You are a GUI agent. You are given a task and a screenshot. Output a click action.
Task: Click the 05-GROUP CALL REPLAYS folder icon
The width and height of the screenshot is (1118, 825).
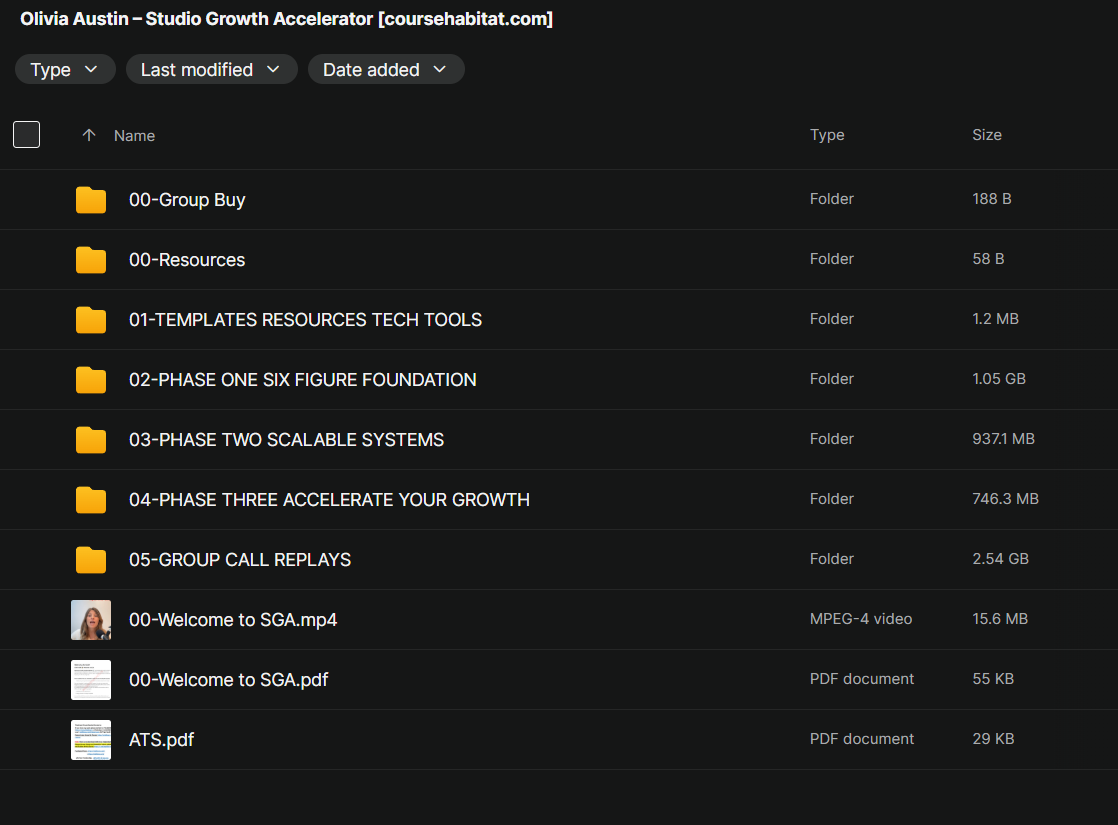[91, 560]
